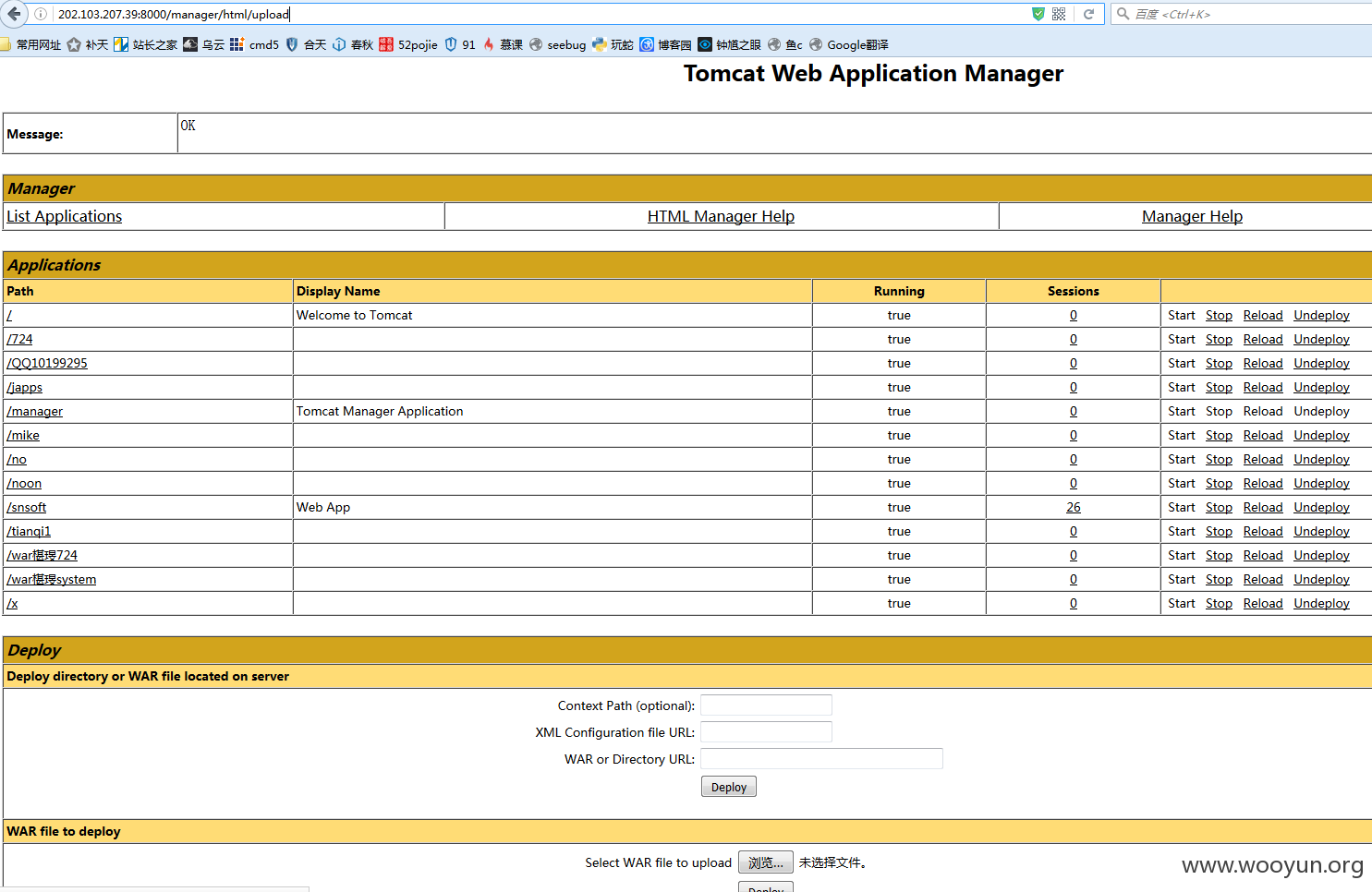
Task: Open the HTML Manager Help link
Action: [x=721, y=216]
